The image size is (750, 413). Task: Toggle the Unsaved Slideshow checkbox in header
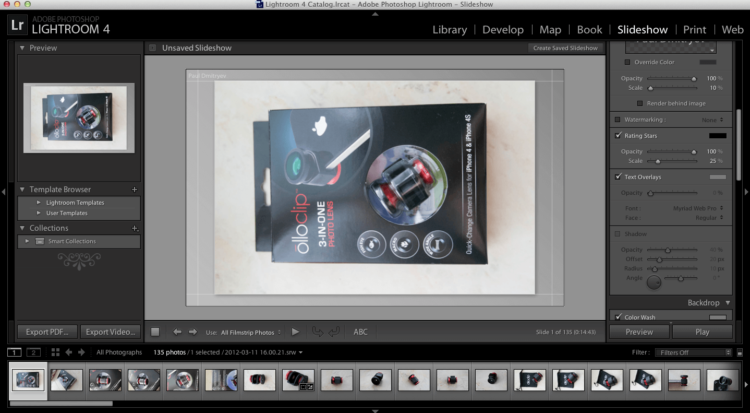(x=152, y=48)
